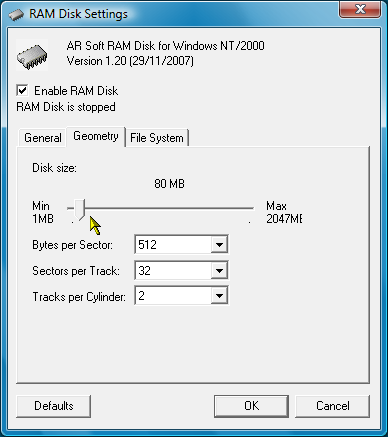The image size is (388, 437).
Task: Click the Cancel button
Action: [333, 406]
